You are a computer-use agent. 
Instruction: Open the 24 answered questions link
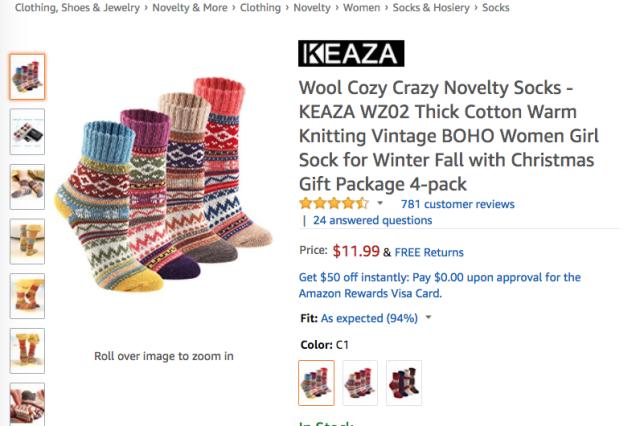click(x=372, y=220)
